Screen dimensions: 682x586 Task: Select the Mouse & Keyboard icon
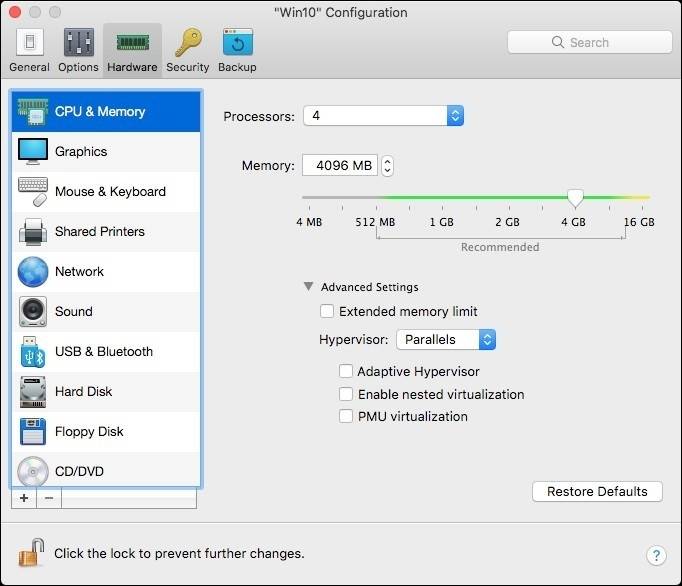point(33,191)
